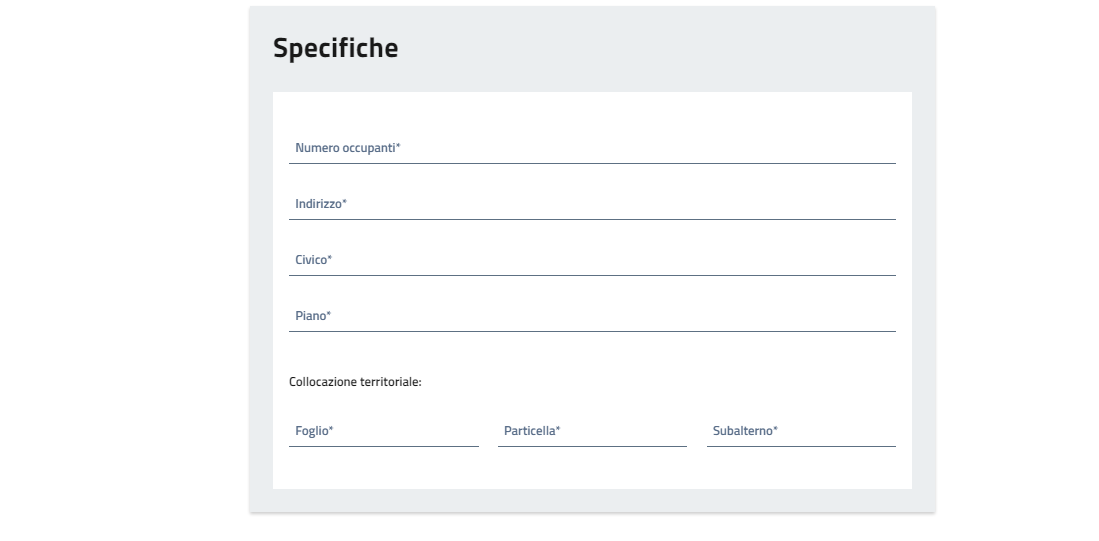
Task: Select the Civico input field
Action: (x=592, y=261)
